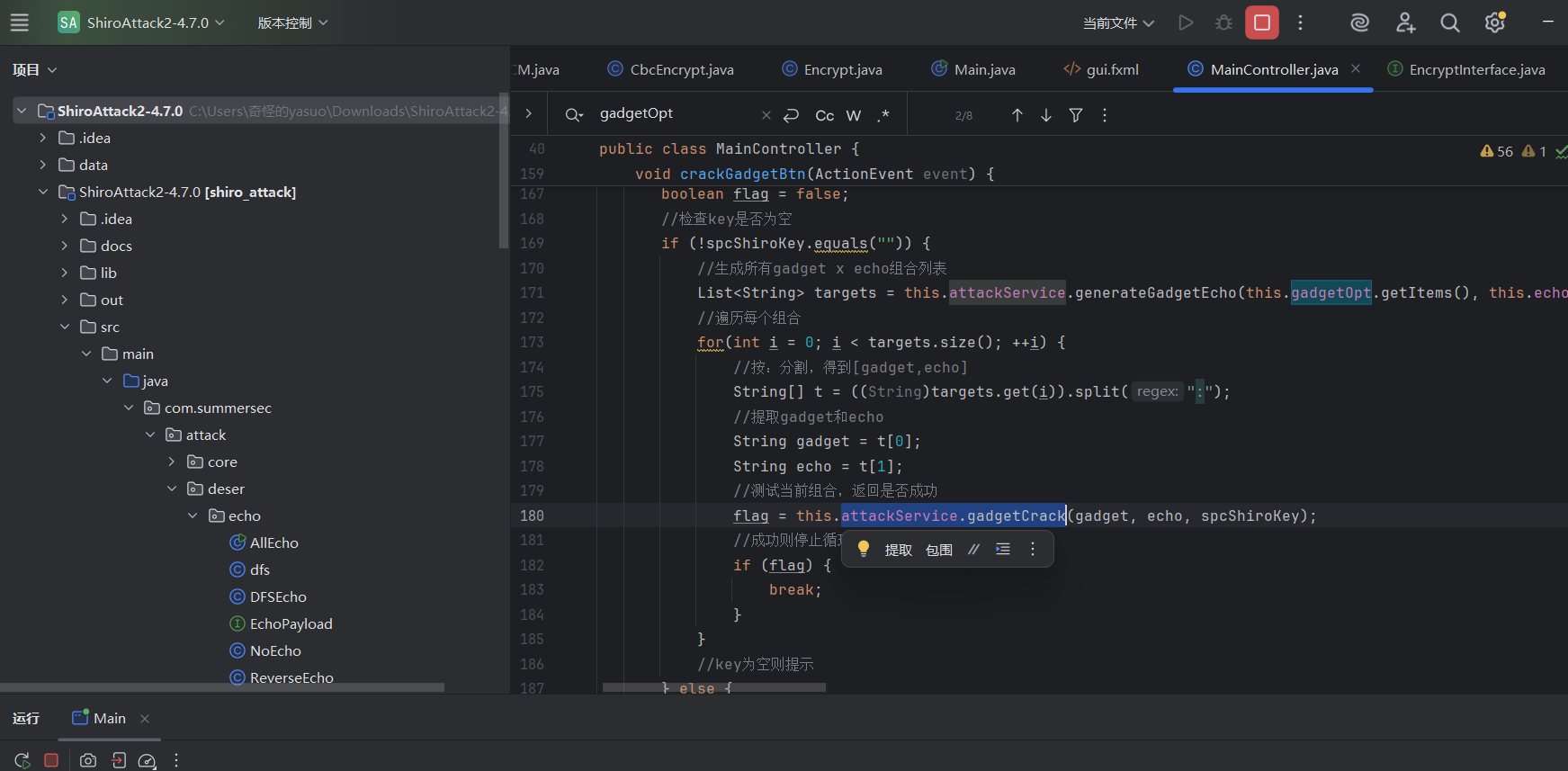Switch to the Encrypt.java tab
This screenshot has height=771, width=1568.
[x=842, y=69]
